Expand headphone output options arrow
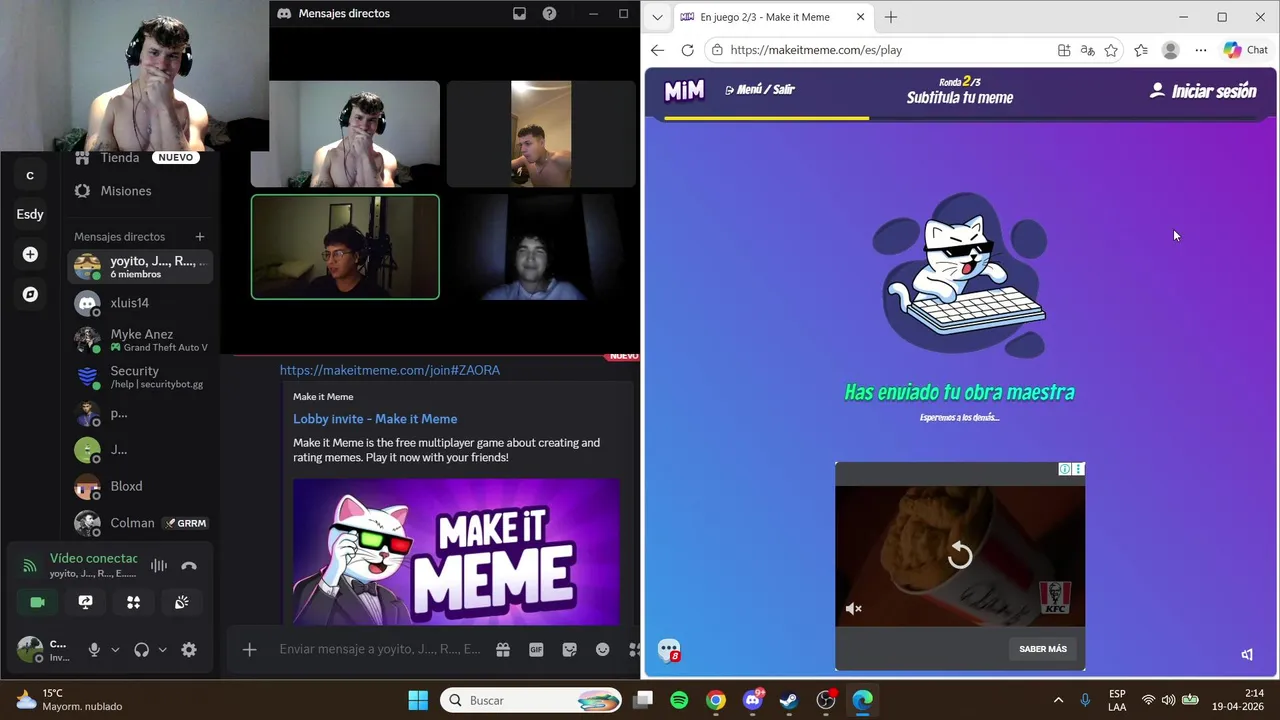The height and width of the screenshot is (720, 1280). (x=162, y=650)
